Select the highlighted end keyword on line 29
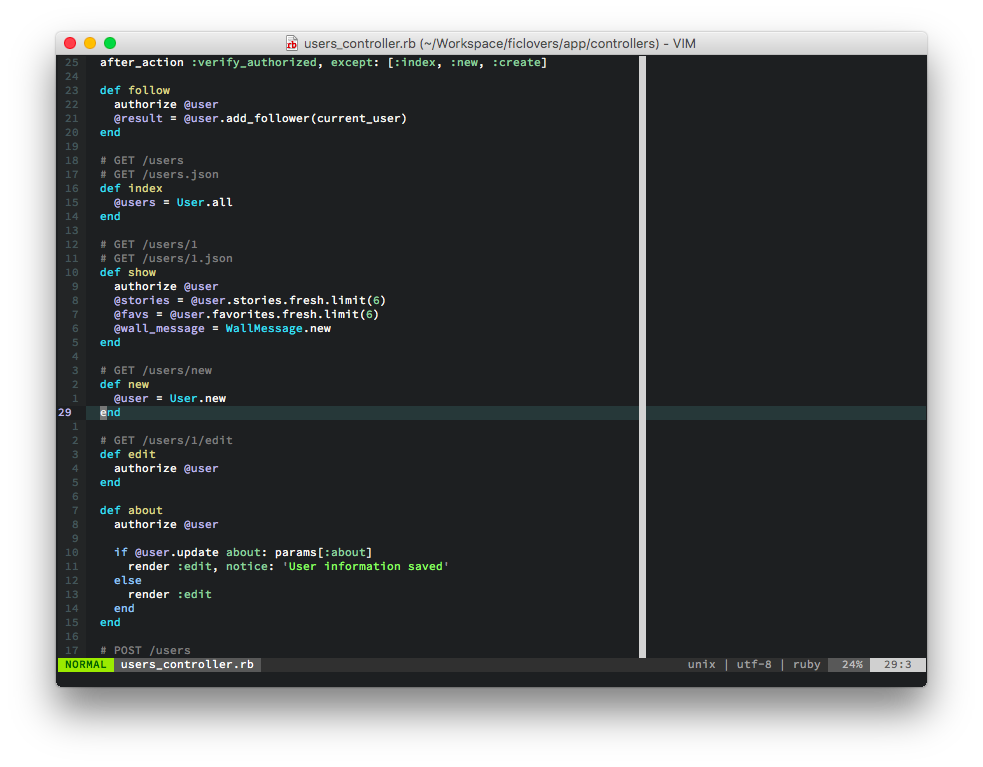 pos(109,412)
